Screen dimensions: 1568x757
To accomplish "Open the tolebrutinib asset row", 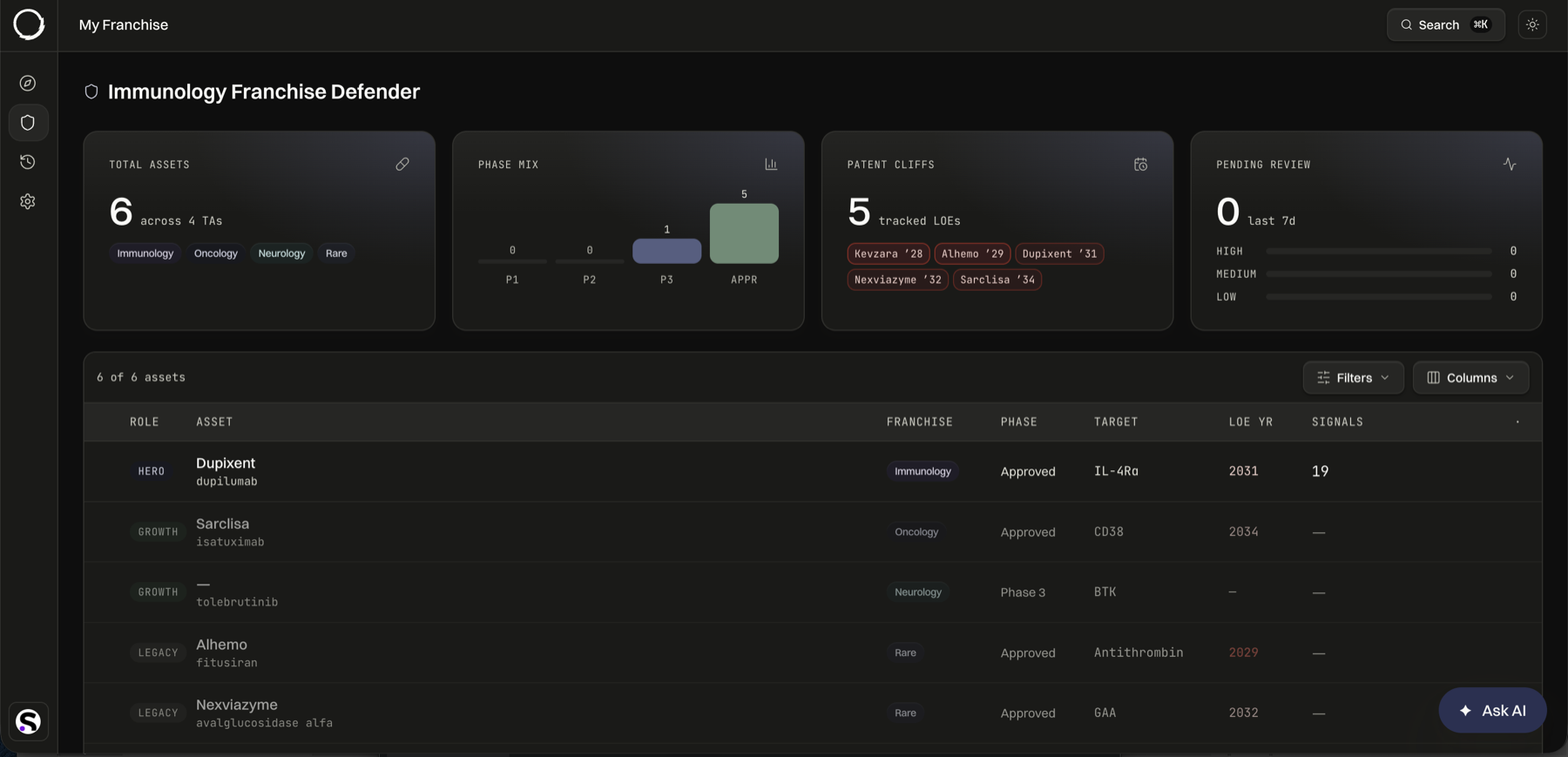I will (x=813, y=592).
